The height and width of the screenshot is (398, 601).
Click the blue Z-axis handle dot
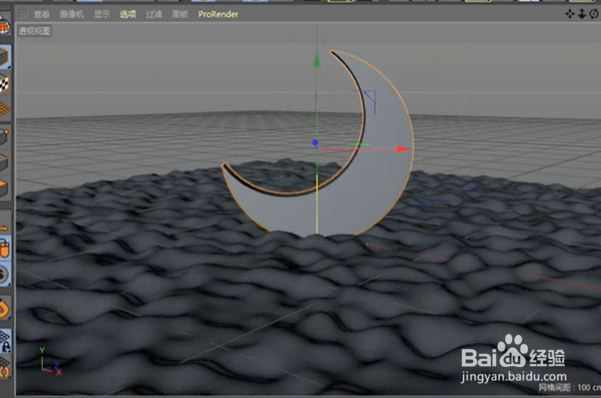pyautogui.click(x=315, y=143)
